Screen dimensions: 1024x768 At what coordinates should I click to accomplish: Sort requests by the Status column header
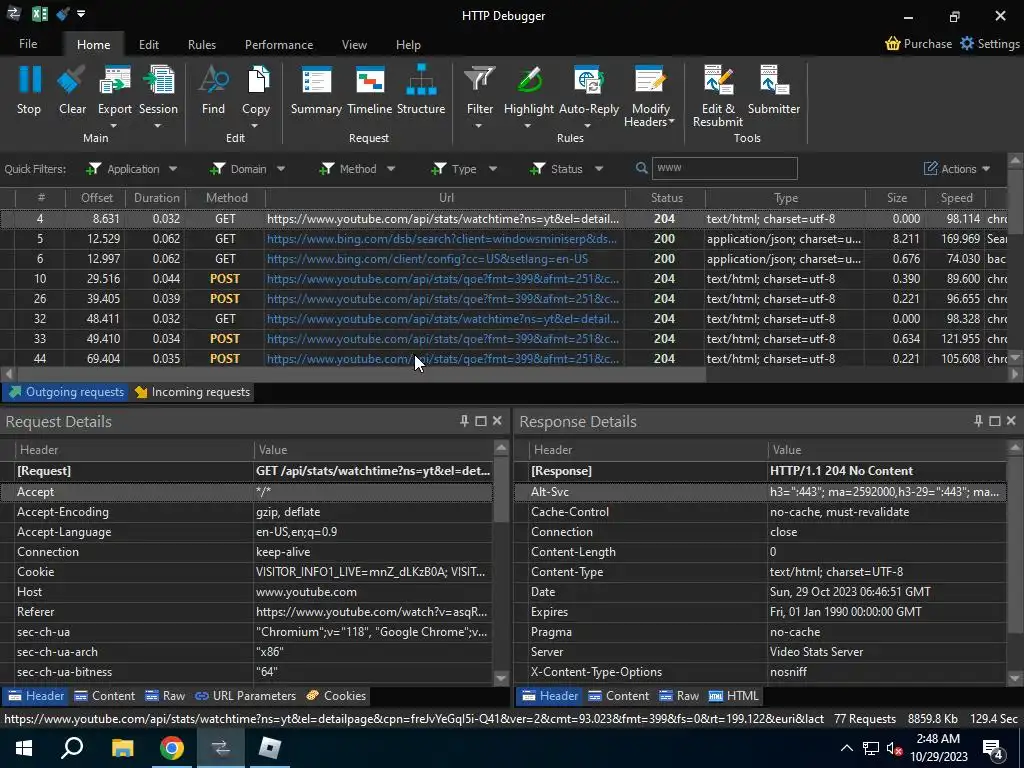click(x=666, y=198)
